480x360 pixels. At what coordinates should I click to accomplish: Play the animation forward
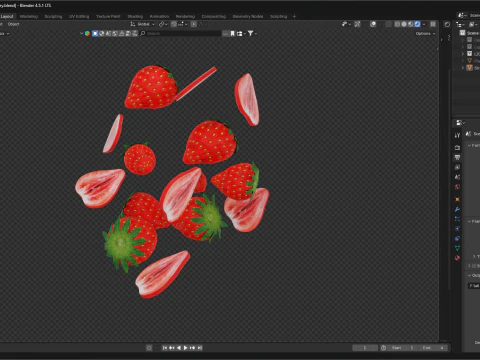pyautogui.click(x=186, y=348)
